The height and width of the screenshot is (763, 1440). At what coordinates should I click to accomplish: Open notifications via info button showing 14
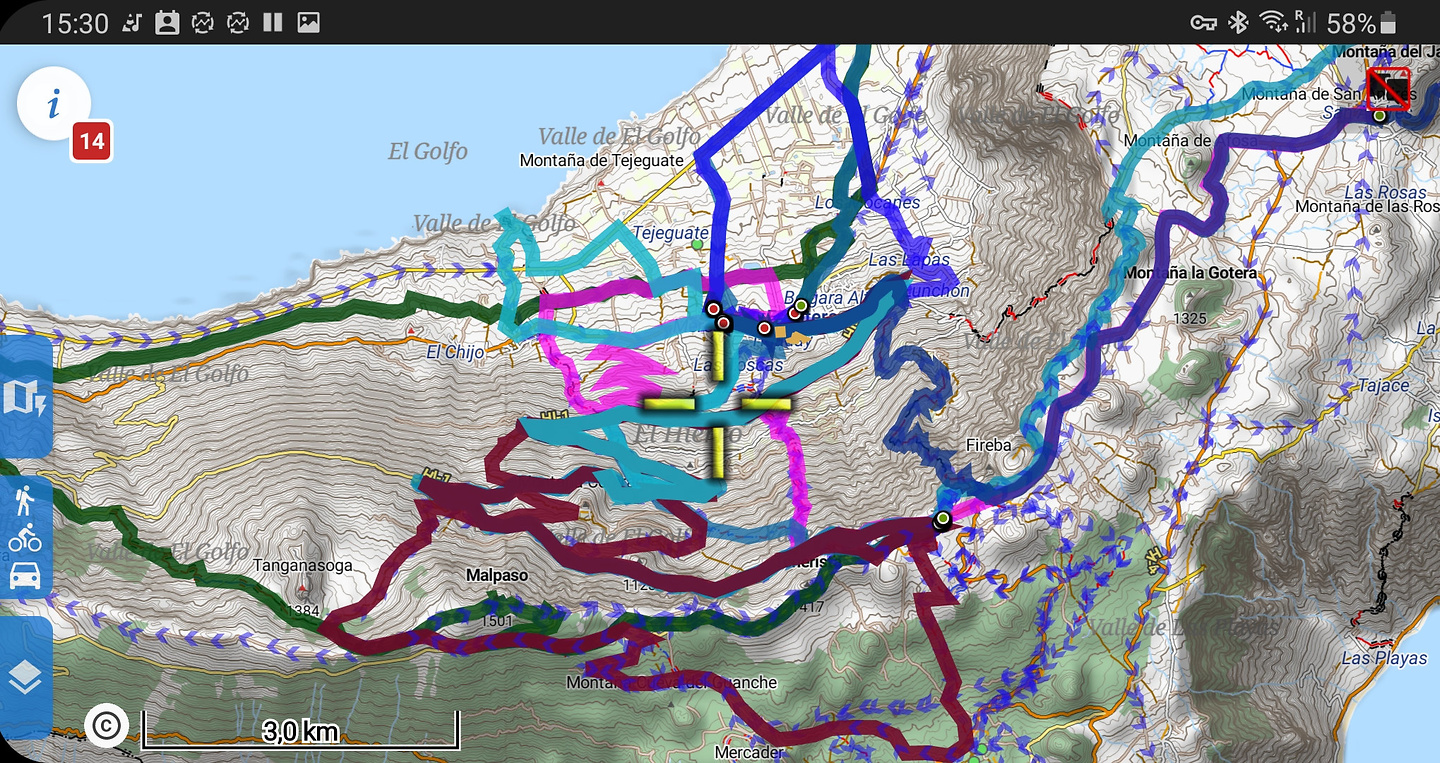55,103
